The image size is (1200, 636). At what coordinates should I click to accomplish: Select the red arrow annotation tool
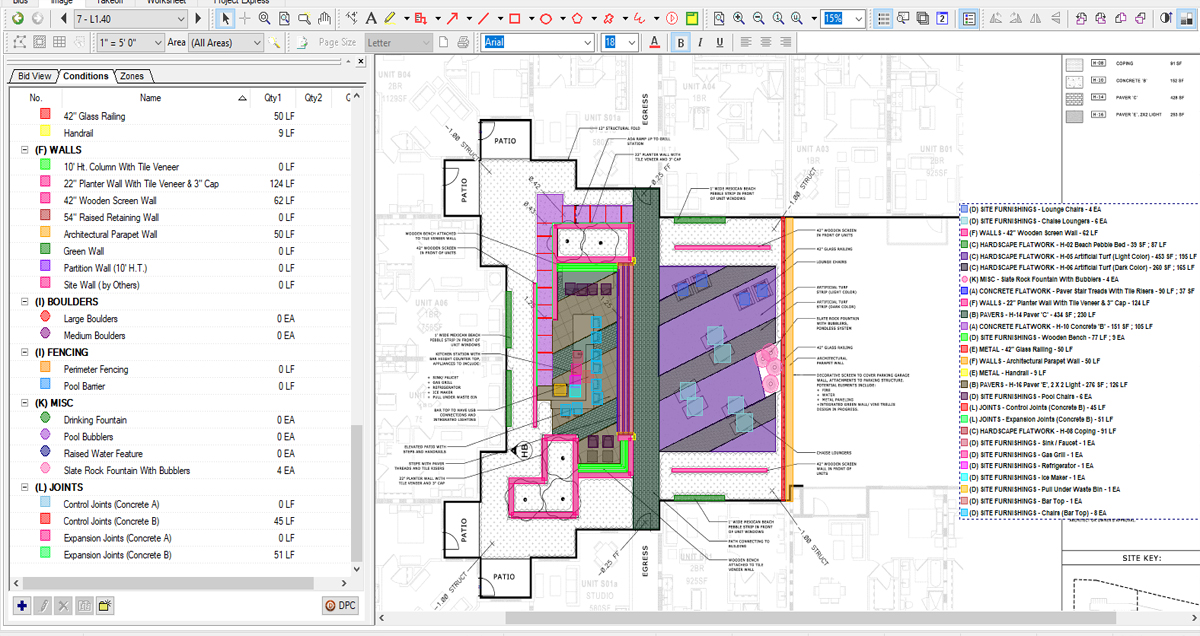[452, 19]
